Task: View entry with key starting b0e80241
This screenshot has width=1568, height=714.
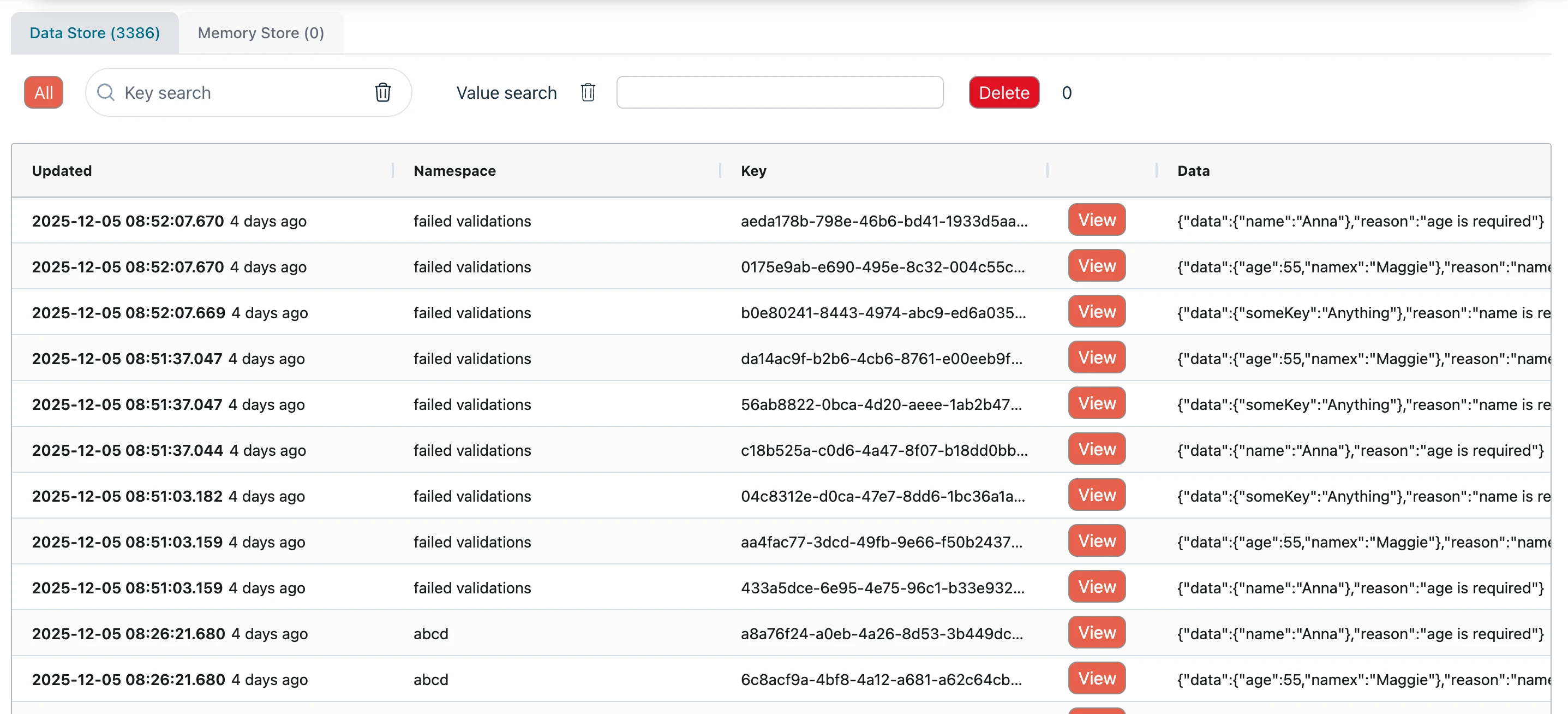Action: pyautogui.click(x=1096, y=312)
